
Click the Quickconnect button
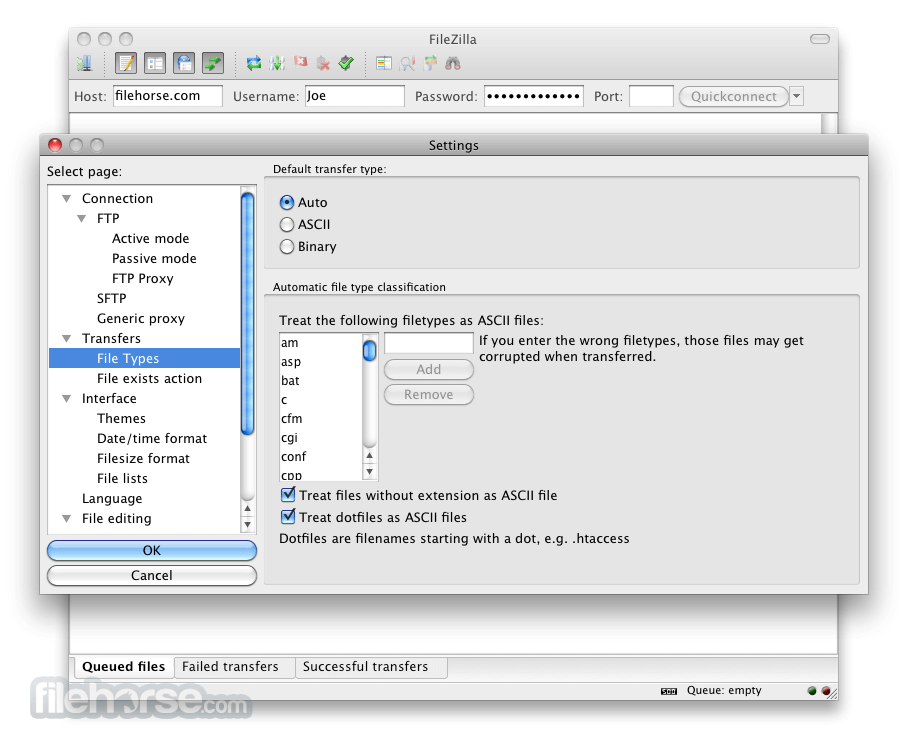coord(734,96)
